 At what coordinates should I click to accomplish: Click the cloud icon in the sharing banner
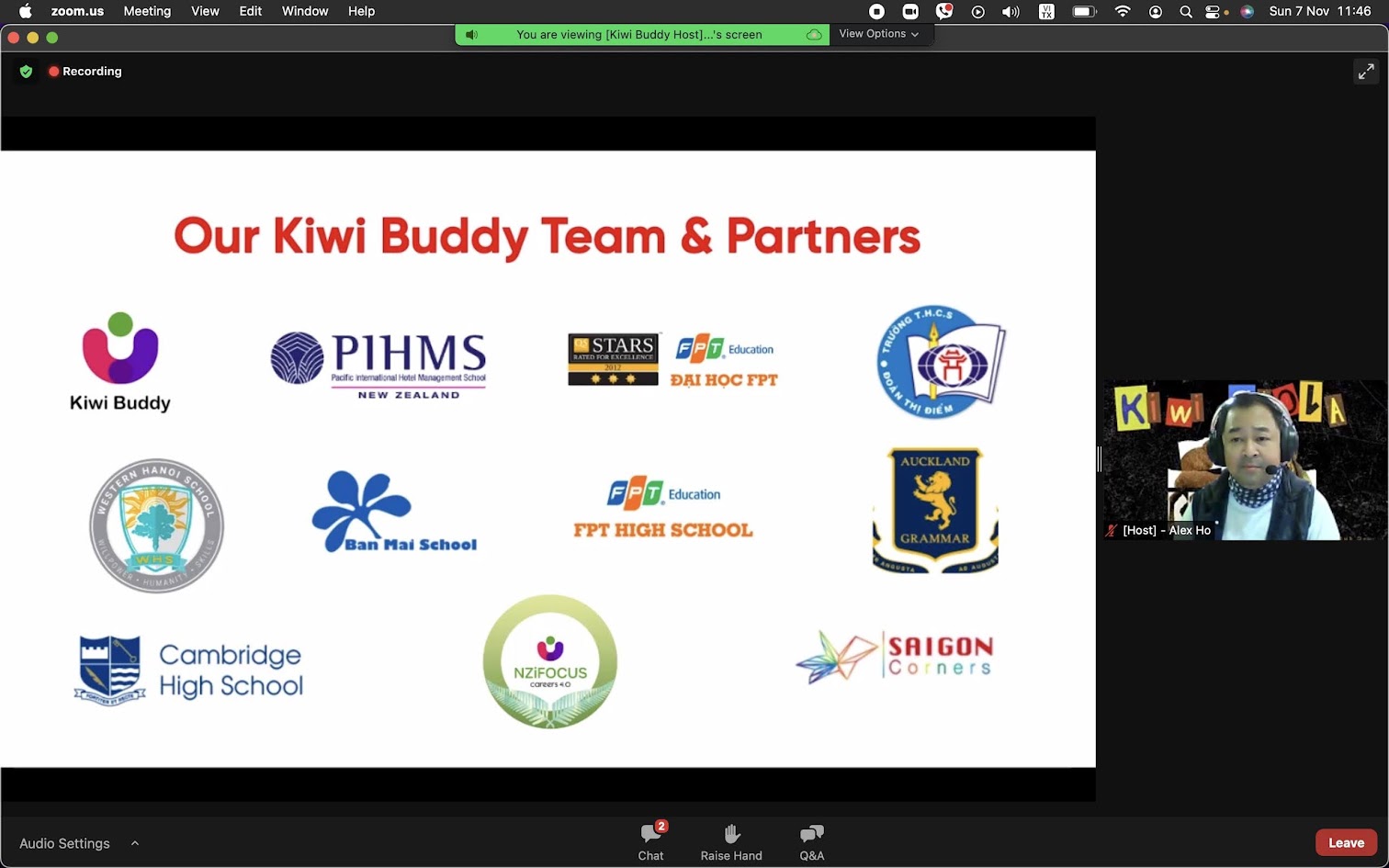[x=814, y=35]
